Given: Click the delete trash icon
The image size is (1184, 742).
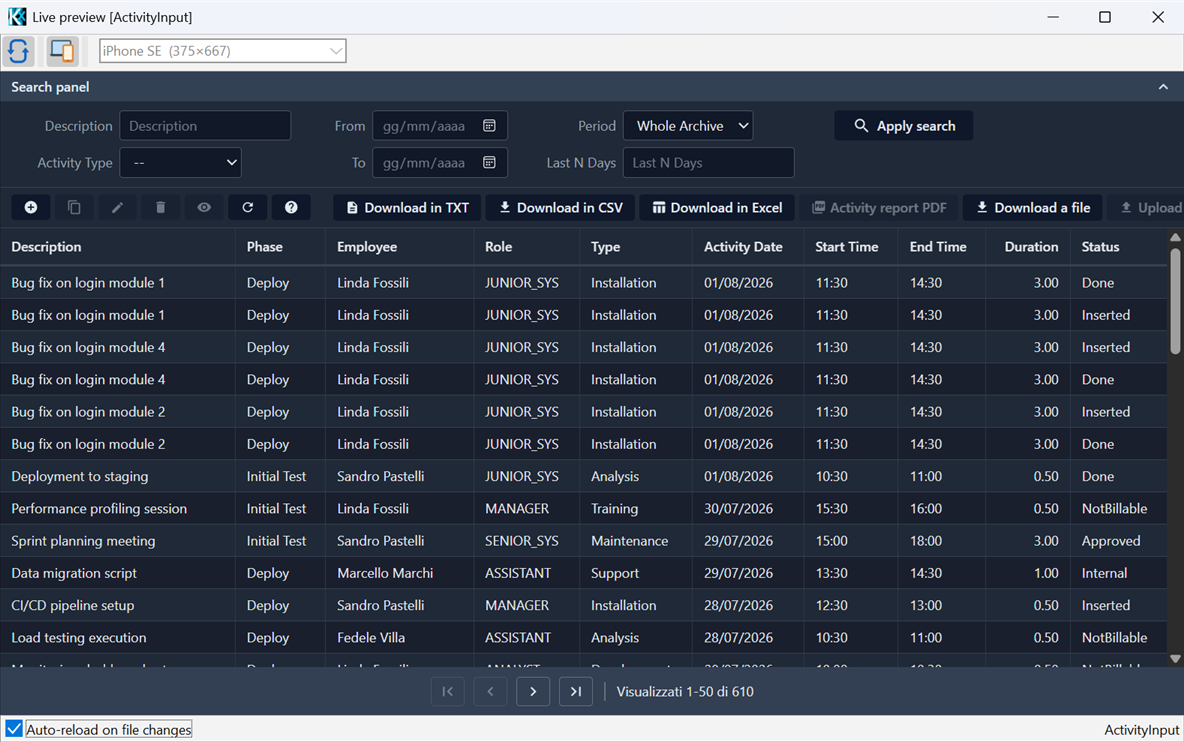Looking at the screenshot, I should coord(160,208).
